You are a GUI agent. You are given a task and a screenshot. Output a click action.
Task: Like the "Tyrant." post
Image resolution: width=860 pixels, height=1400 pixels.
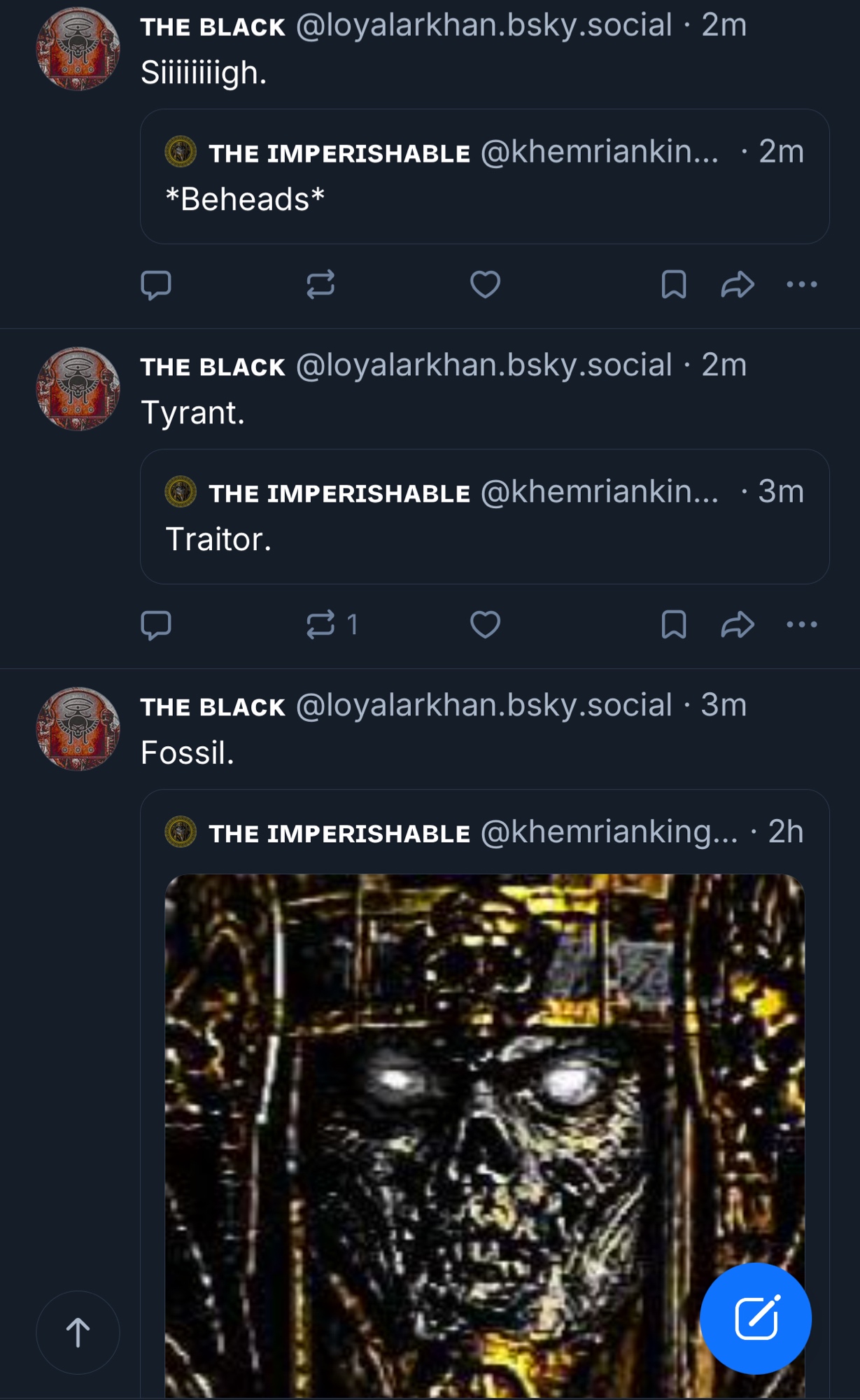[x=485, y=625]
